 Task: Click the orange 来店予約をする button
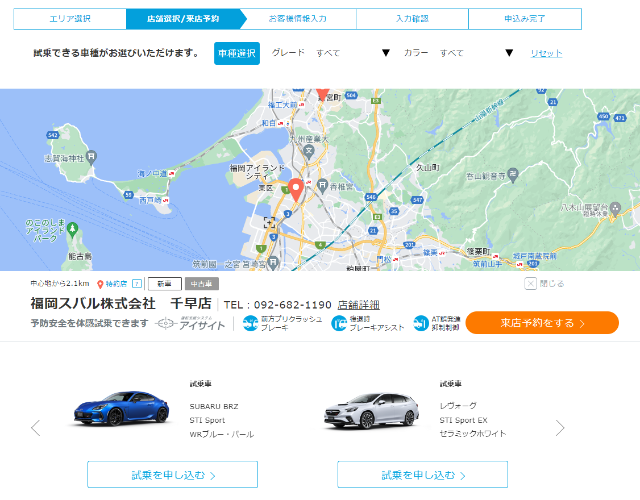point(542,323)
